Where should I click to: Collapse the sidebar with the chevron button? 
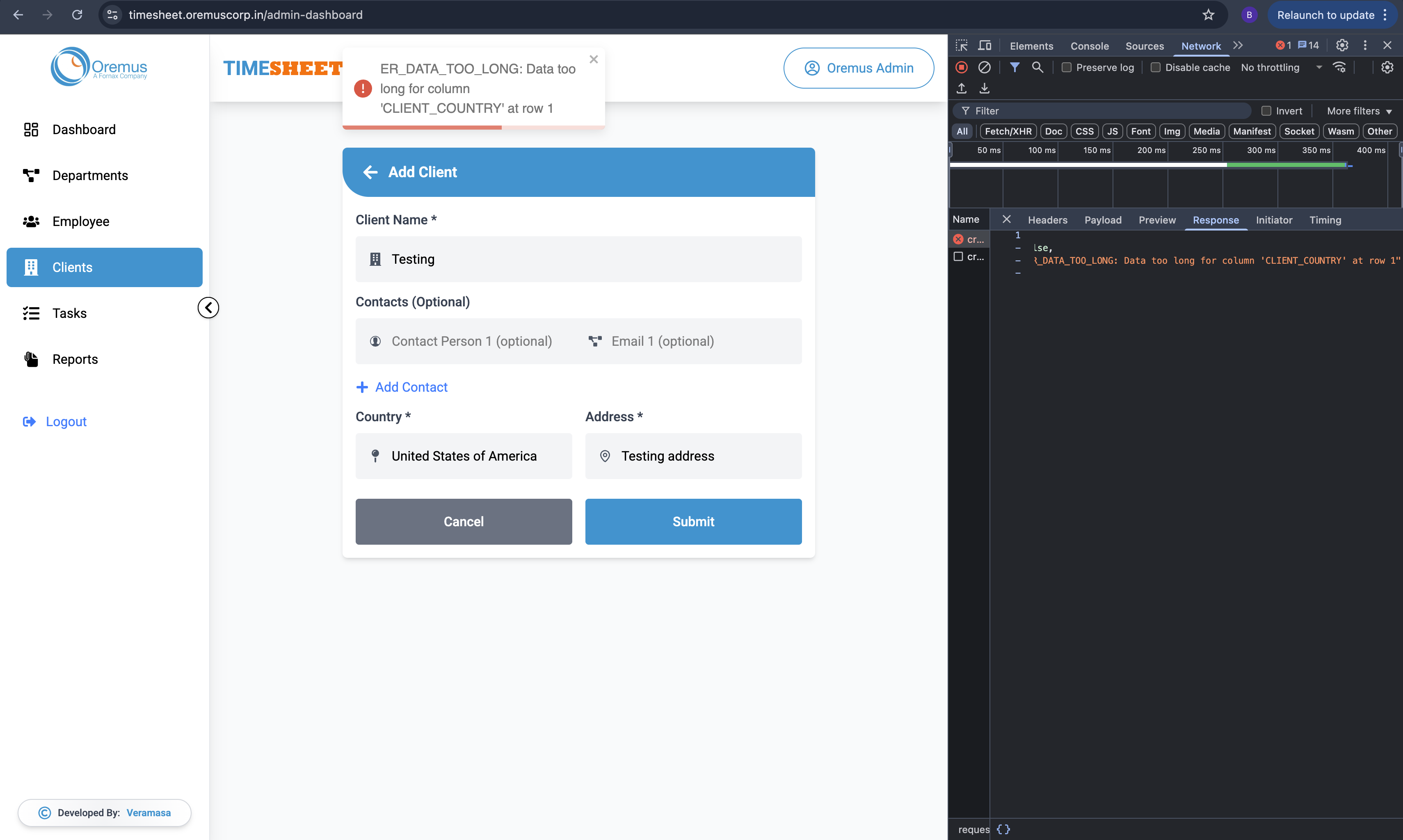[x=208, y=307]
